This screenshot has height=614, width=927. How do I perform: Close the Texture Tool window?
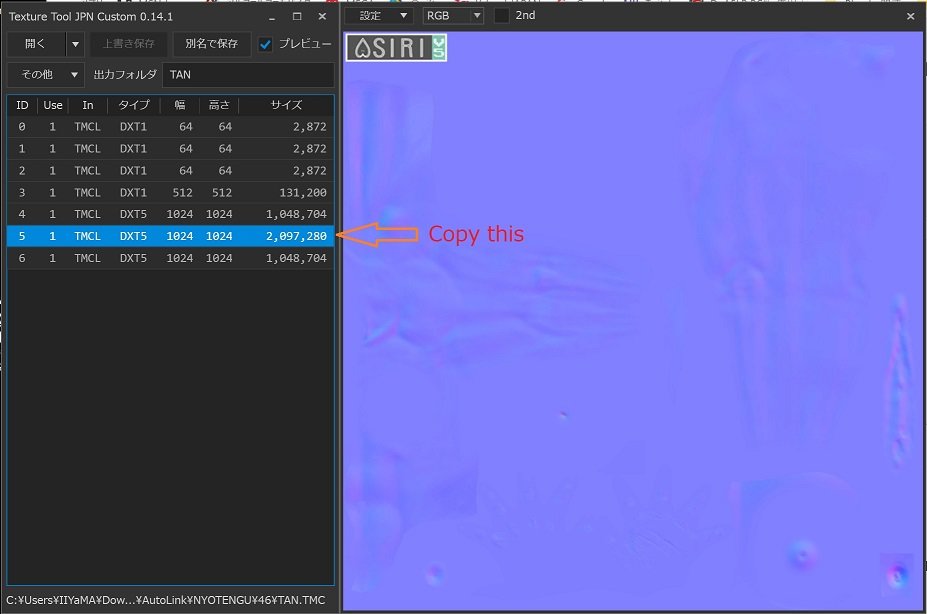click(322, 17)
